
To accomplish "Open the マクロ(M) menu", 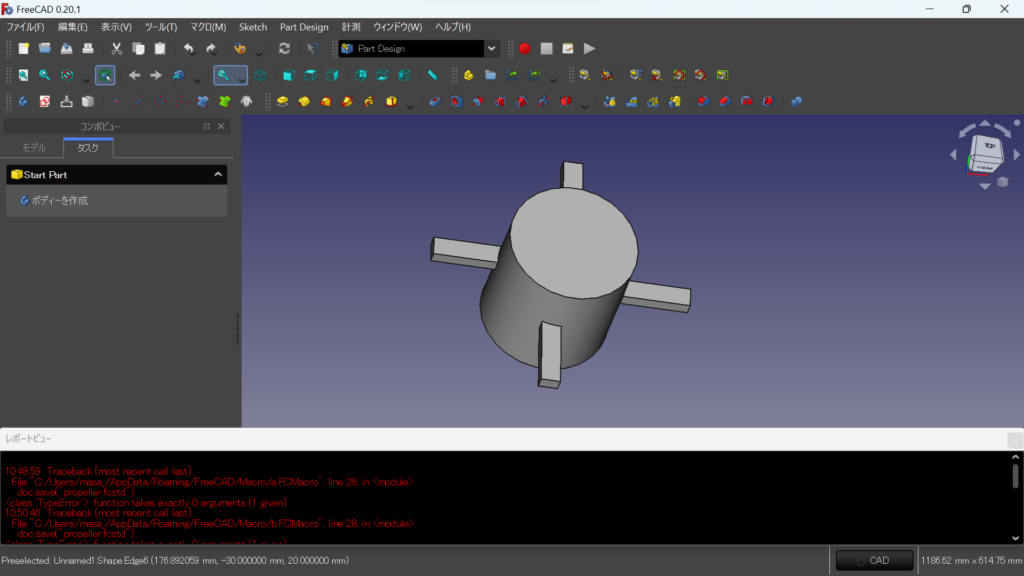I will 208,27.
